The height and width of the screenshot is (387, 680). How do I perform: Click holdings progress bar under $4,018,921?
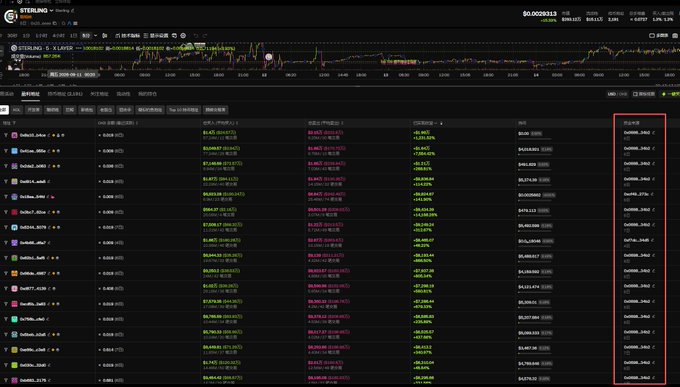tap(535, 154)
